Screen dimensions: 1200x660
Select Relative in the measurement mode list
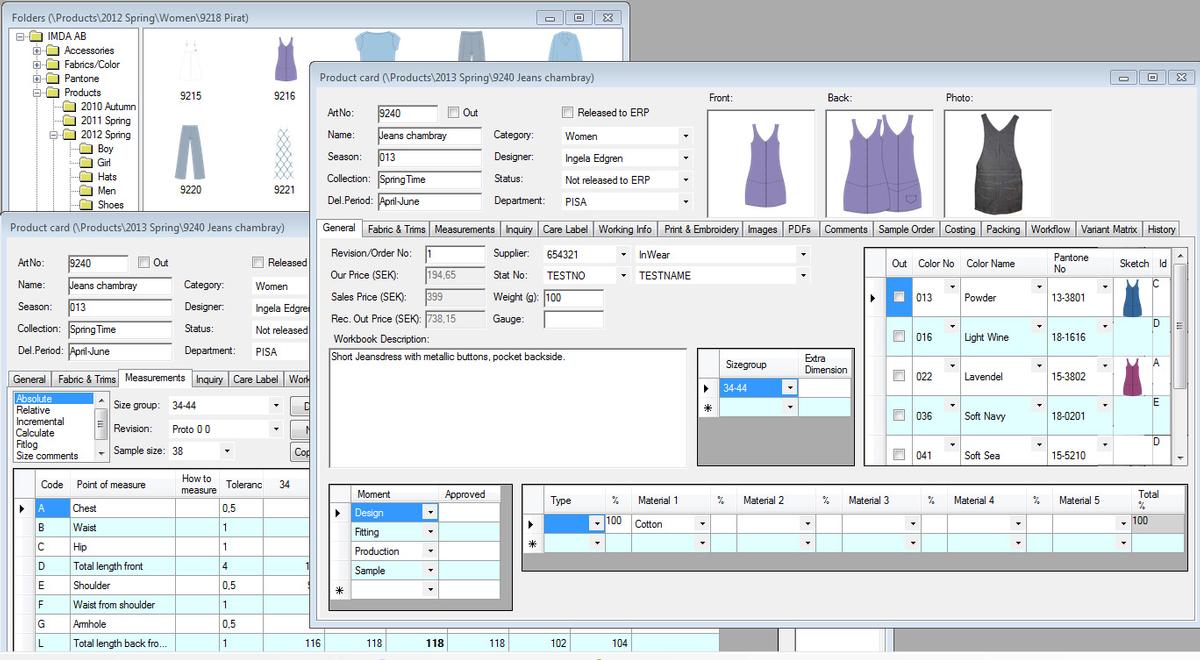click(x=33, y=410)
